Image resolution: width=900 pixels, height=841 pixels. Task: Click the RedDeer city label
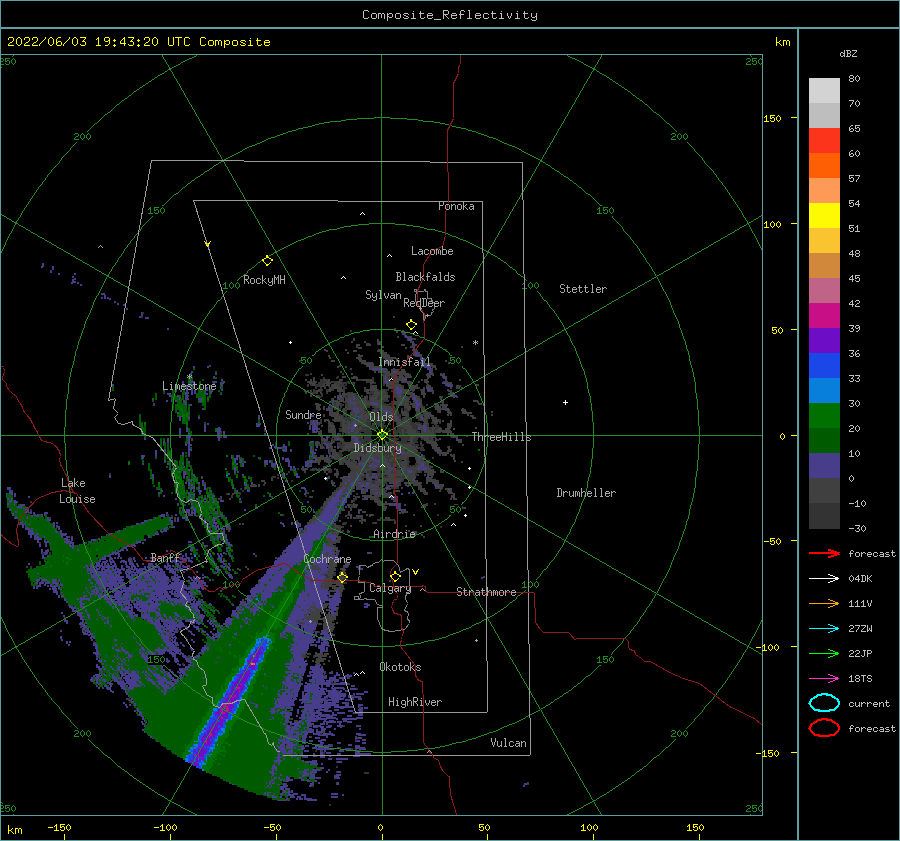(x=424, y=303)
